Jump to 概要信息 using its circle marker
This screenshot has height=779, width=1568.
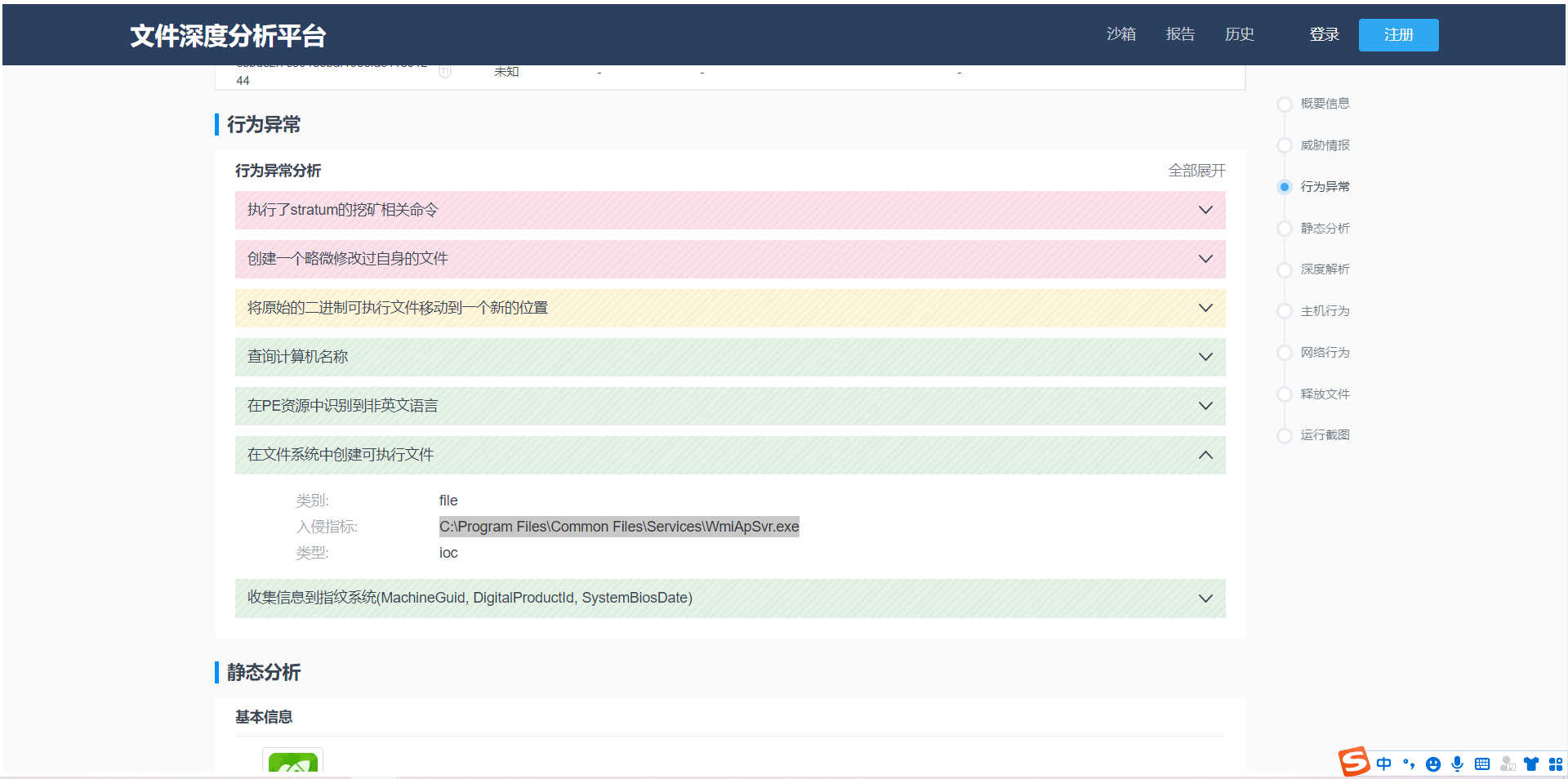[x=1284, y=104]
